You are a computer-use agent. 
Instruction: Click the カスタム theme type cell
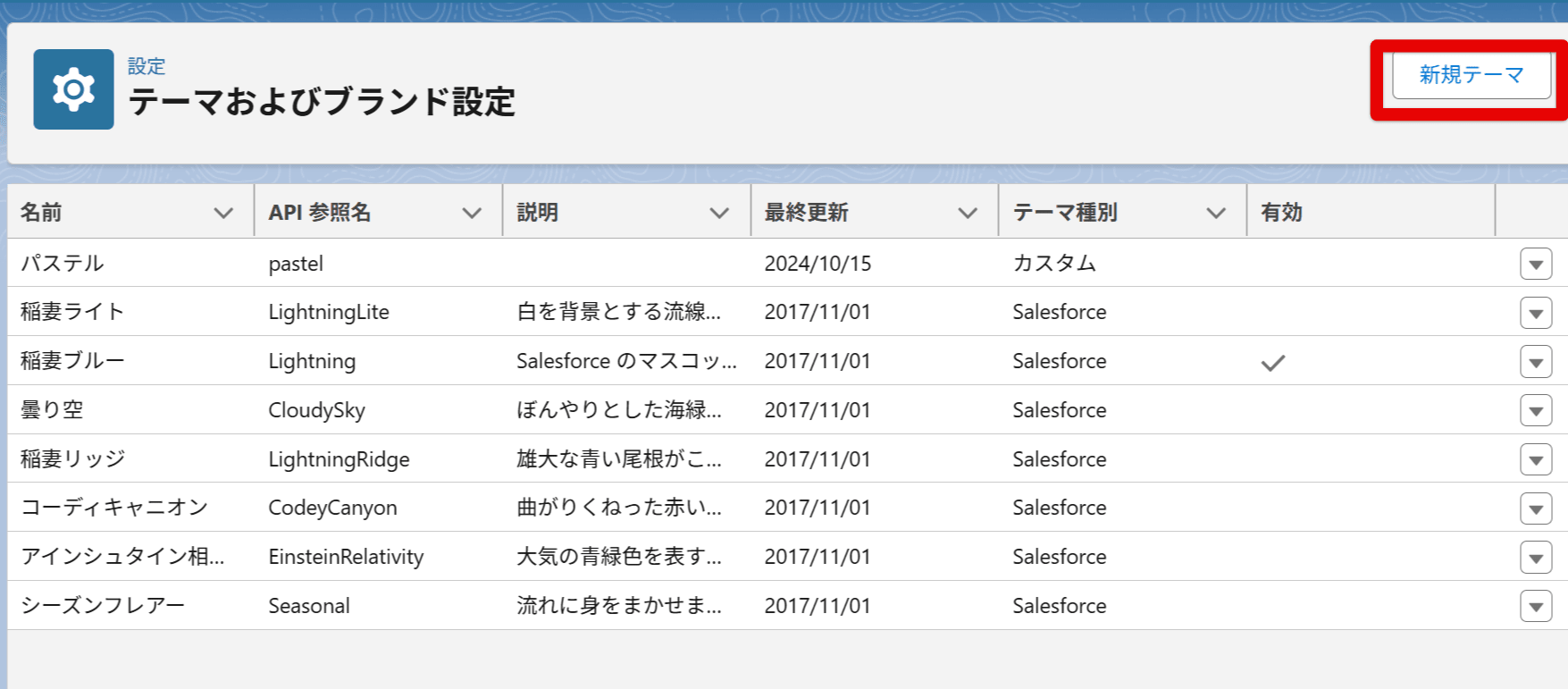click(x=1054, y=264)
